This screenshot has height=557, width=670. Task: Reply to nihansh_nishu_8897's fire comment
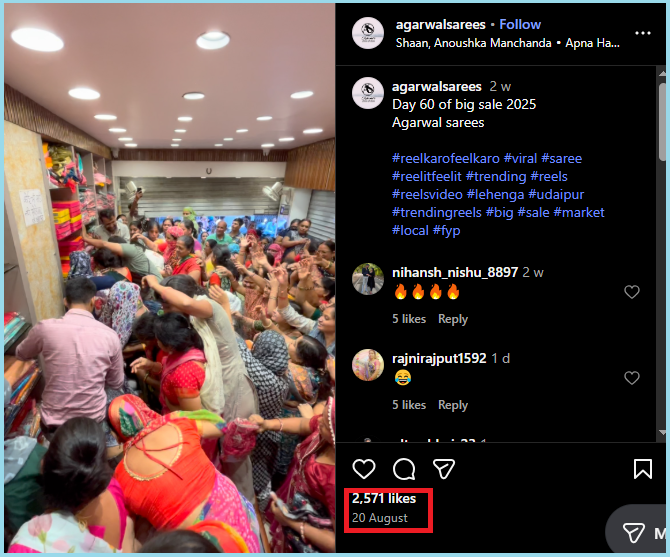[x=453, y=319]
